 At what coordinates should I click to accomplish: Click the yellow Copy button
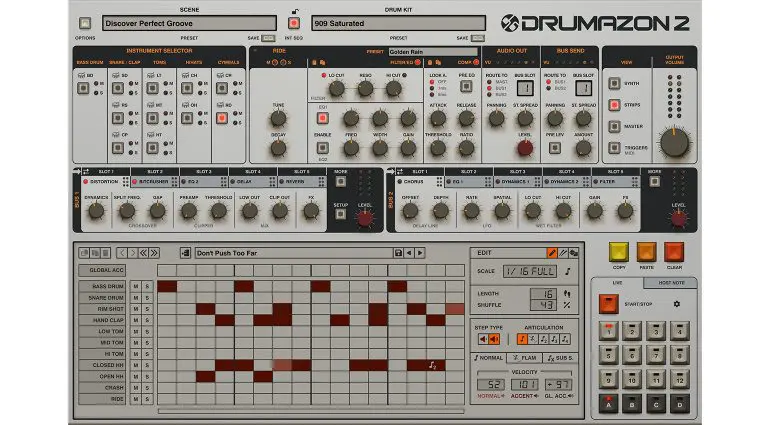pyautogui.click(x=617, y=252)
